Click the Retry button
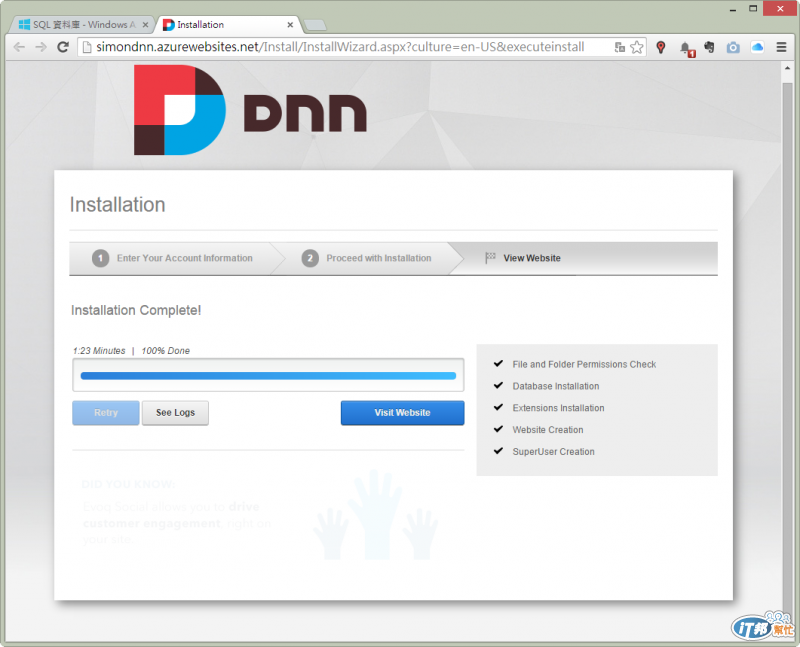 pyautogui.click(x=106, y=412)
